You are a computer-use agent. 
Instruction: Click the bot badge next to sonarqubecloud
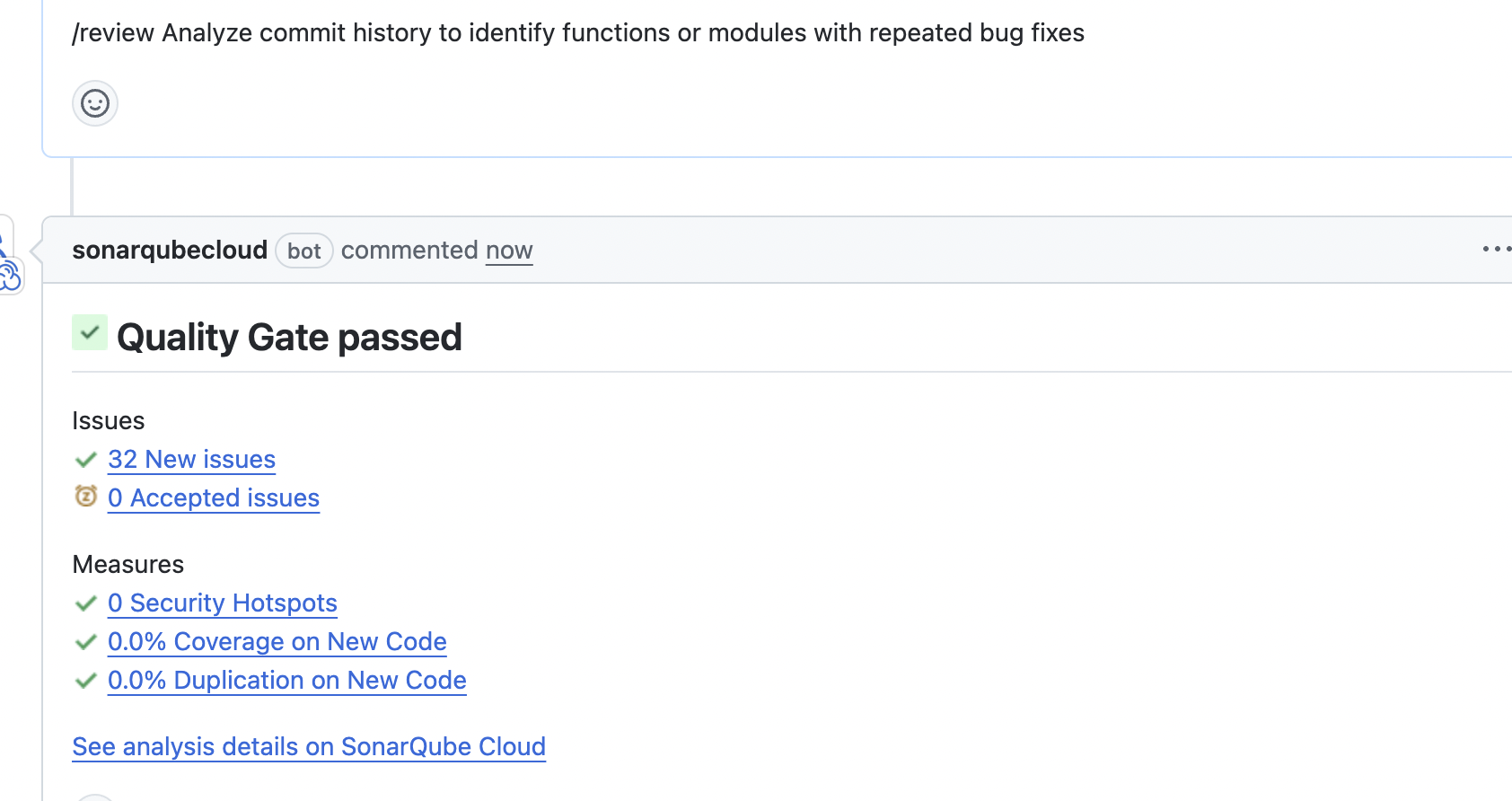coord(303,251)
